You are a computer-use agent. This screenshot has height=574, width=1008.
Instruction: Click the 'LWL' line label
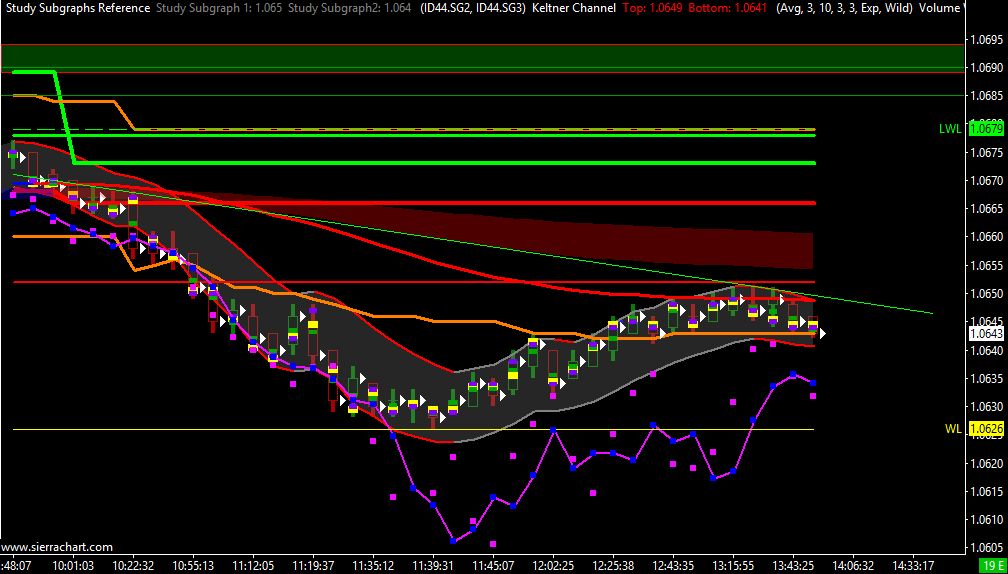950,129
